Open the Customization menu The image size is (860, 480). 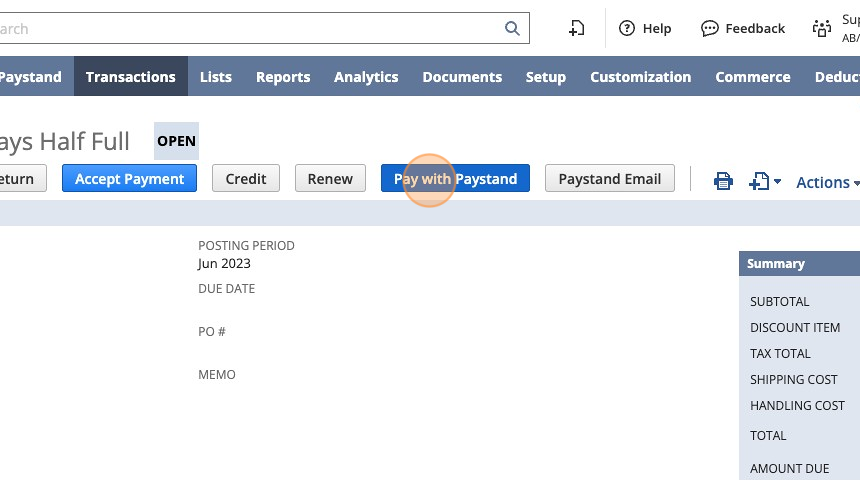[641, 77]
